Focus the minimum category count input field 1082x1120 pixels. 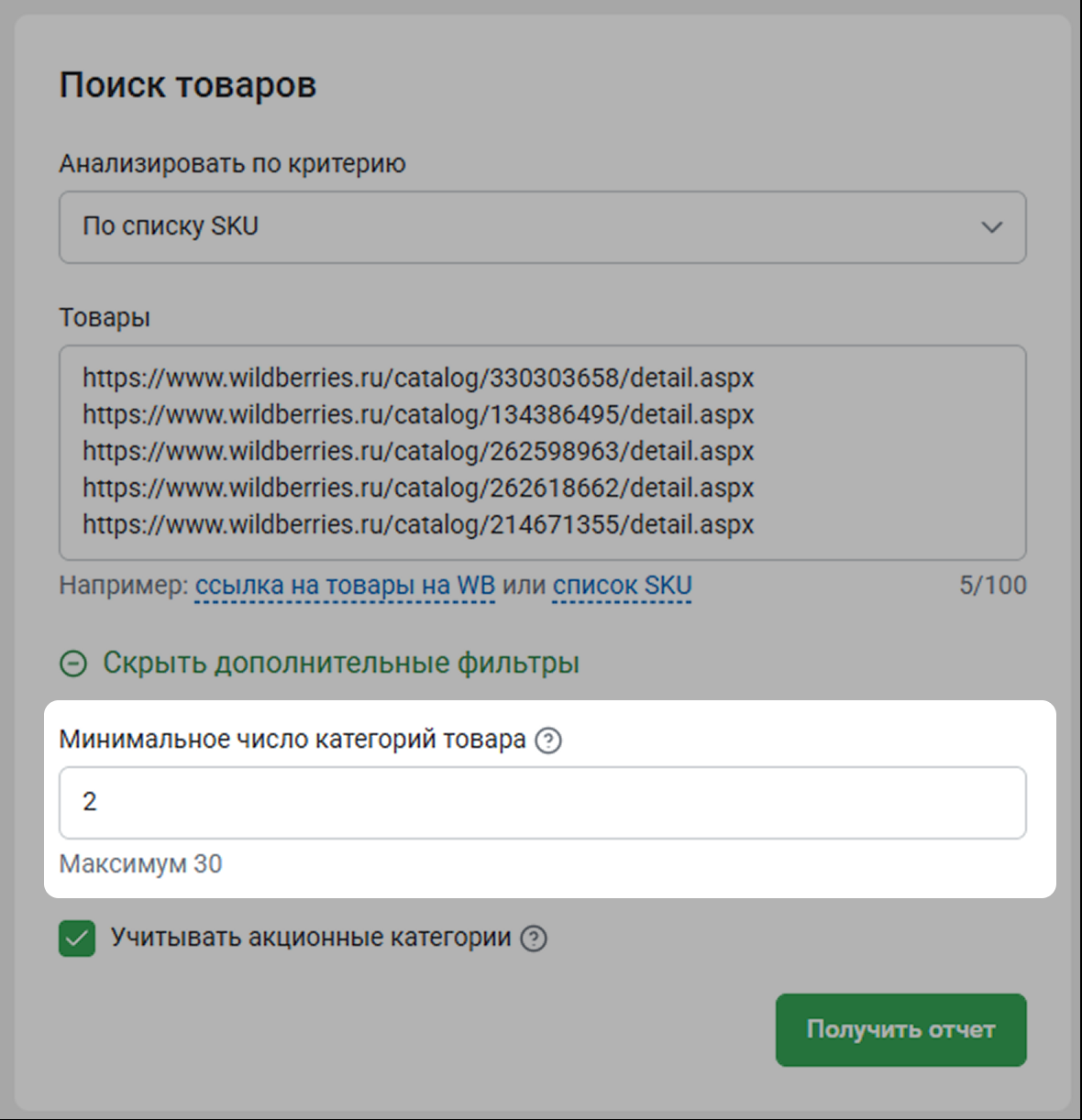coord(541,803)
